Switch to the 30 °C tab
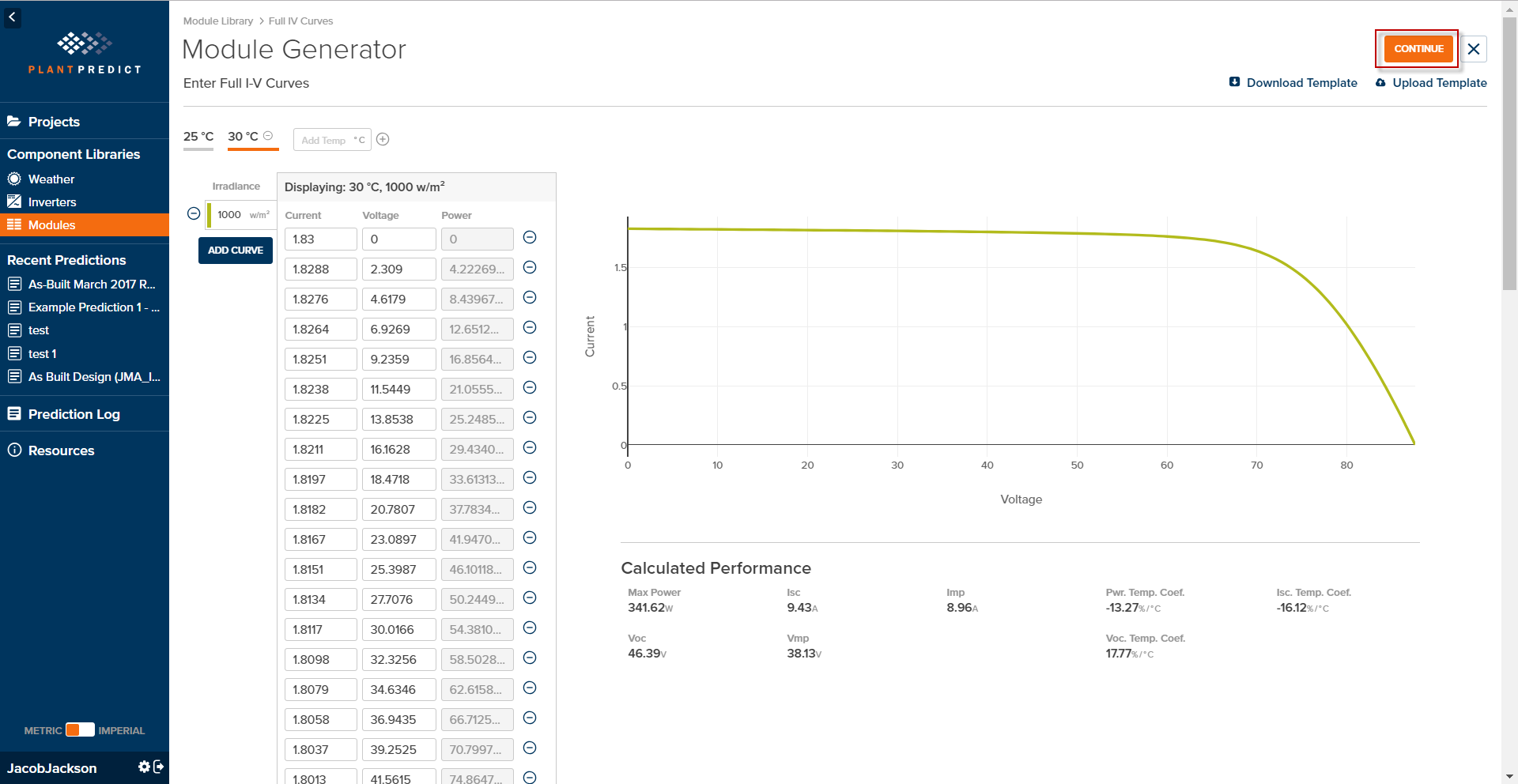This screenshot has width=1518, height=784. 243,137
